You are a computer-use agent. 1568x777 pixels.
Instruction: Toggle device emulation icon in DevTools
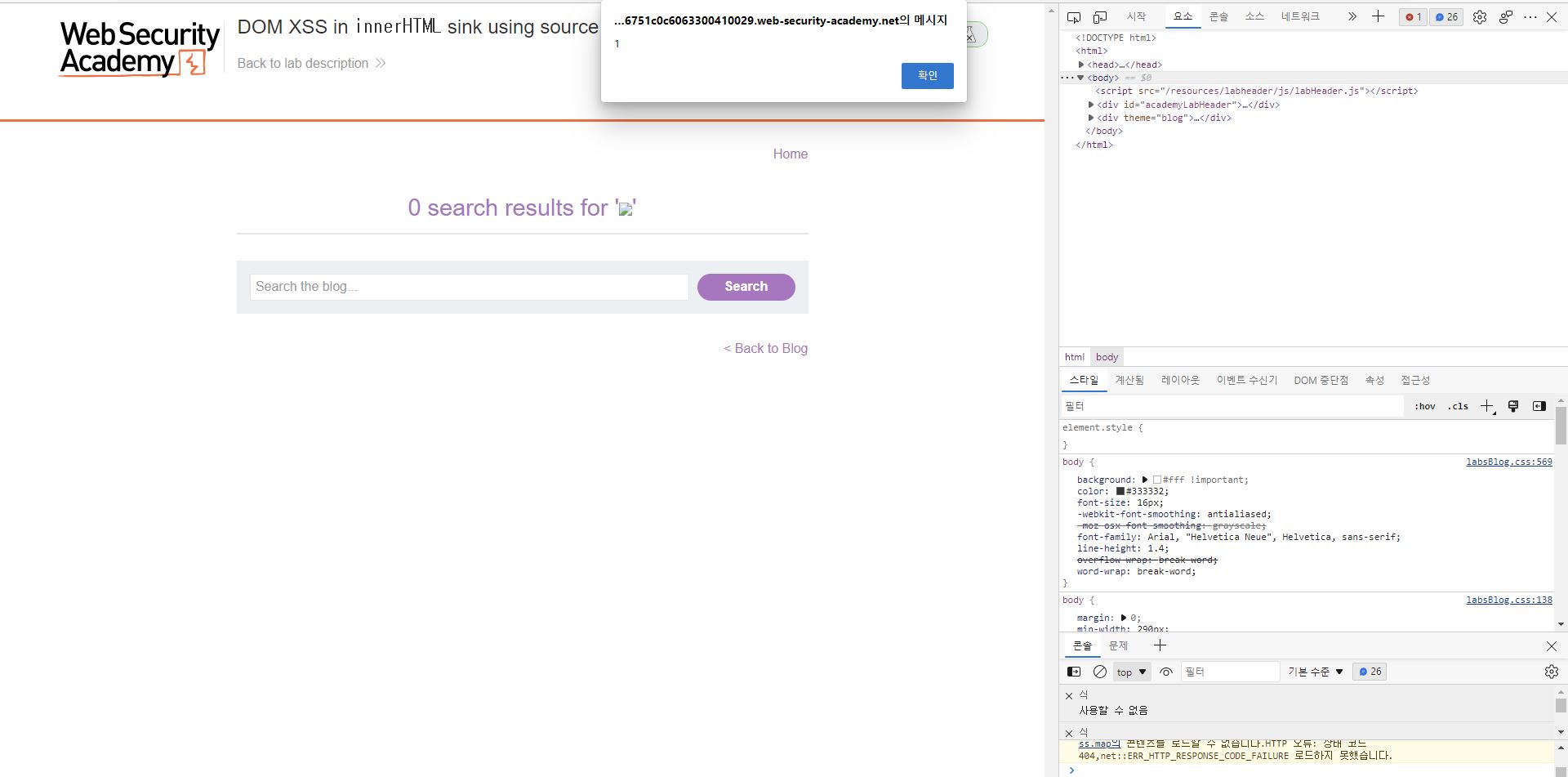1100,16
